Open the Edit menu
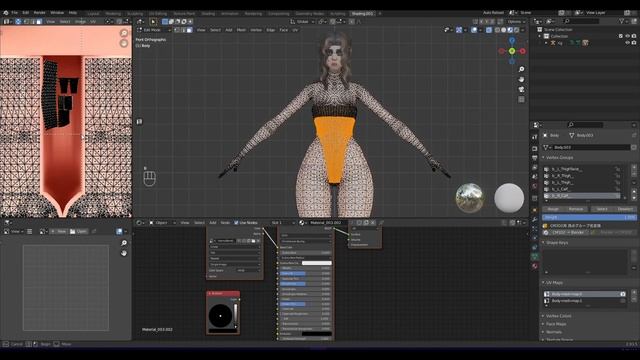 [x=26, y=13]
